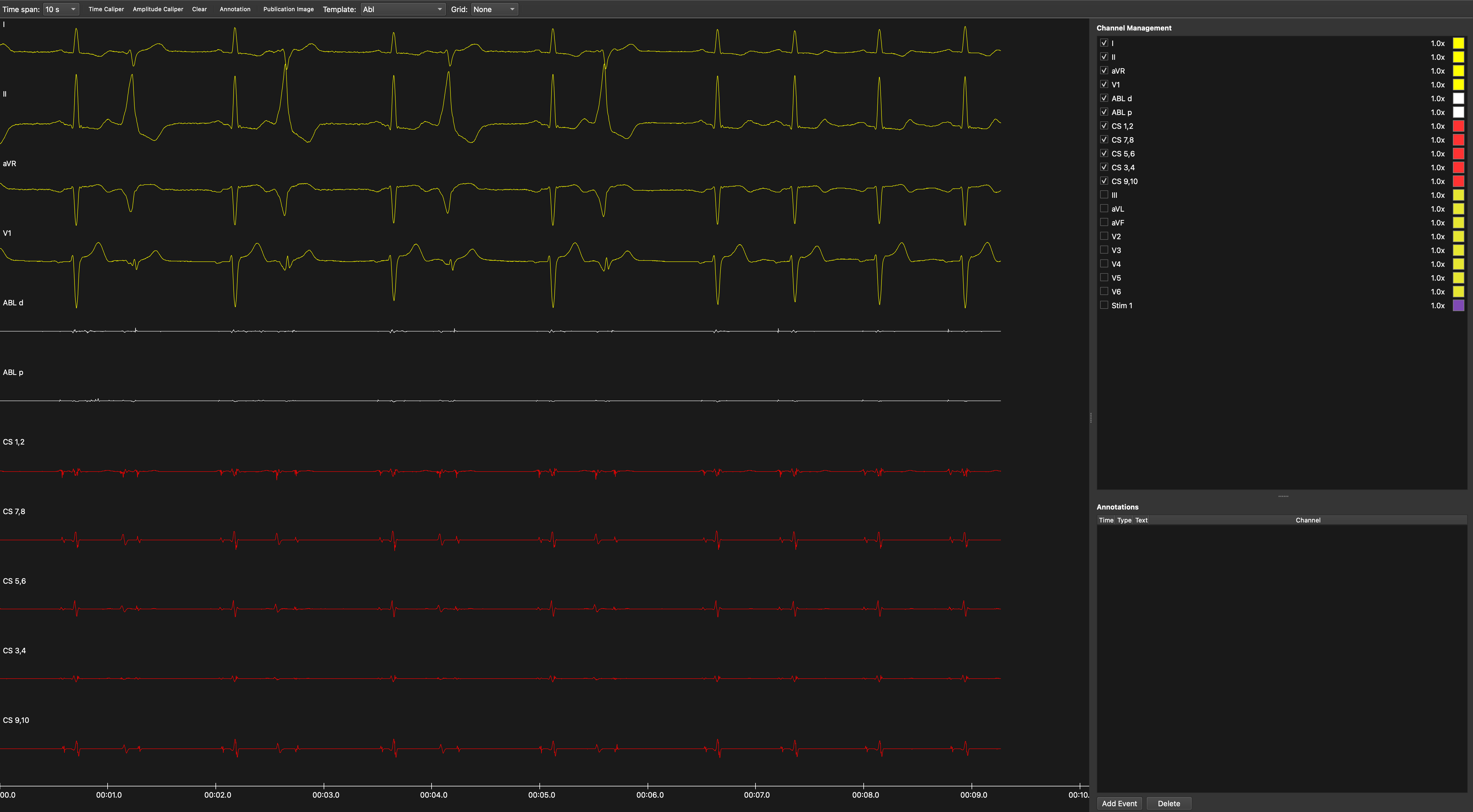This screenshot has width=1473, height=812.
Task: Click the red color swatch for CS 9,10
Action: (x=1458, y=181)
